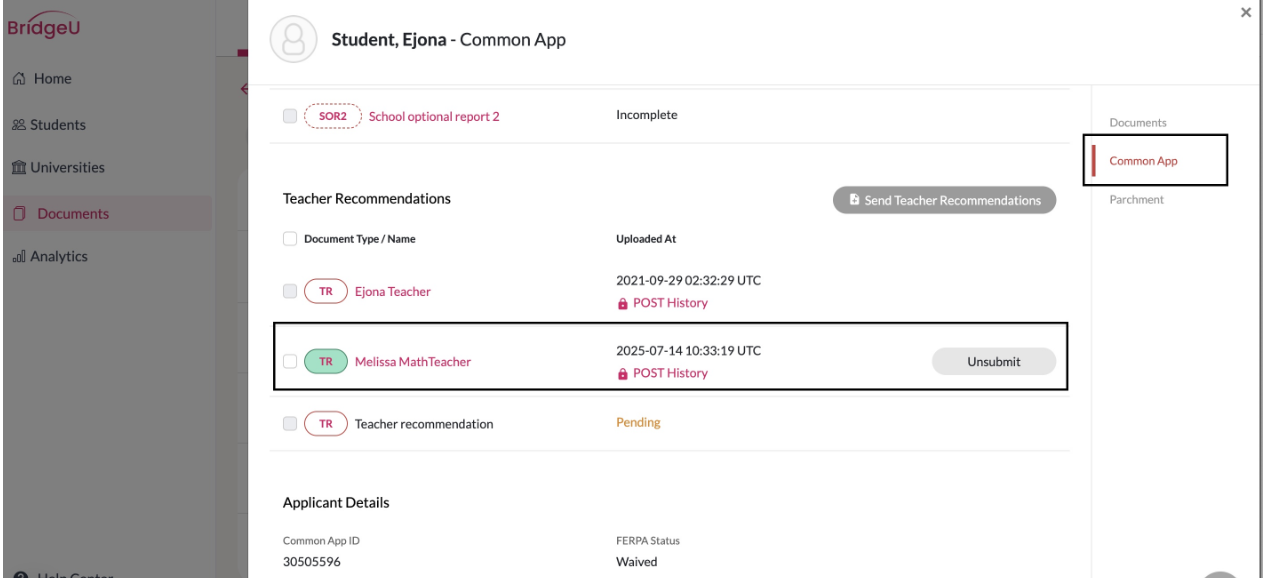1268x578 pixels.
Task: Click the green TR badge for Melissa MathTeacher
Action: click(x=325, y=362)
